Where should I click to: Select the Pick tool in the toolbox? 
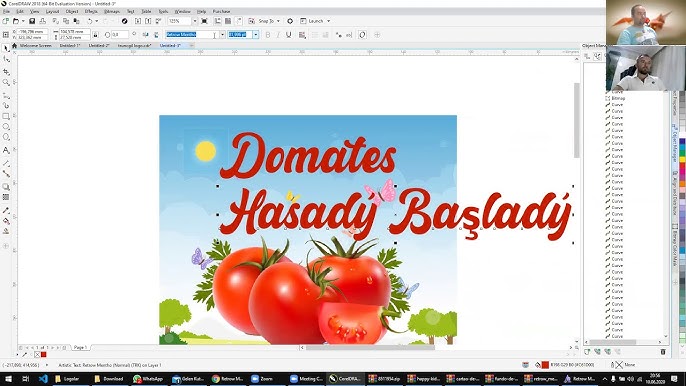point(6,48)
